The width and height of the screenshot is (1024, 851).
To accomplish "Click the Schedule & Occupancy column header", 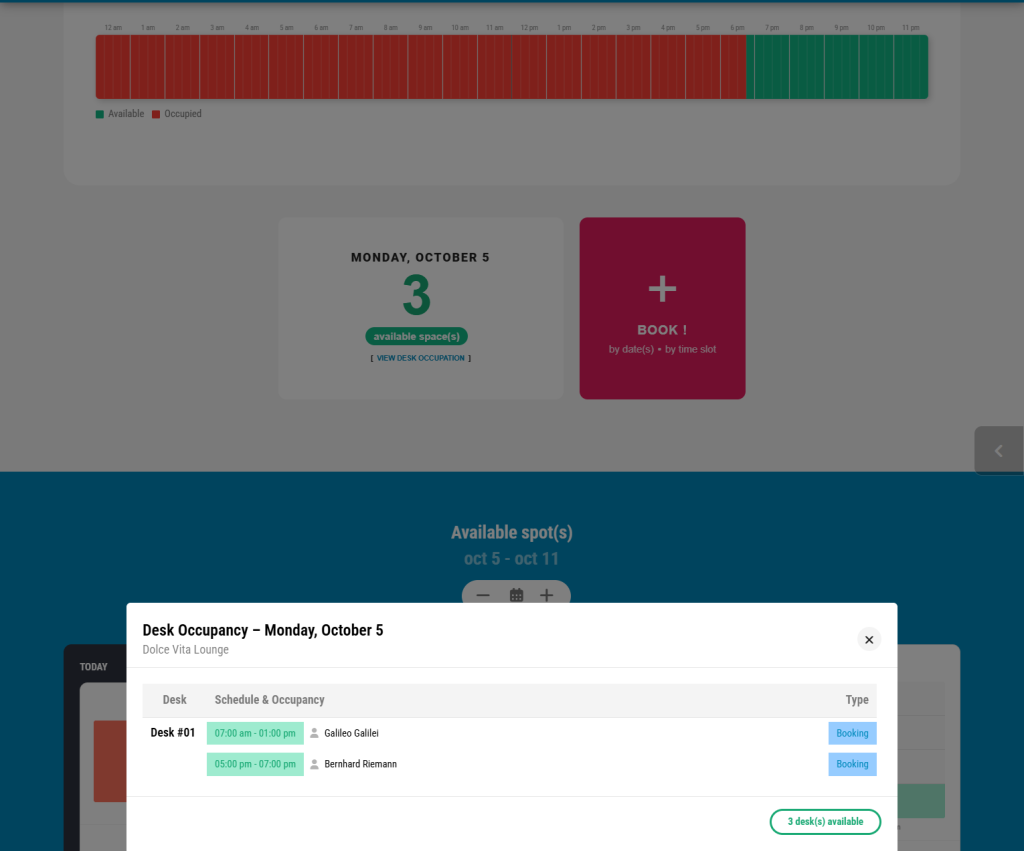I will pyautogui.click(x=269, y=699).
